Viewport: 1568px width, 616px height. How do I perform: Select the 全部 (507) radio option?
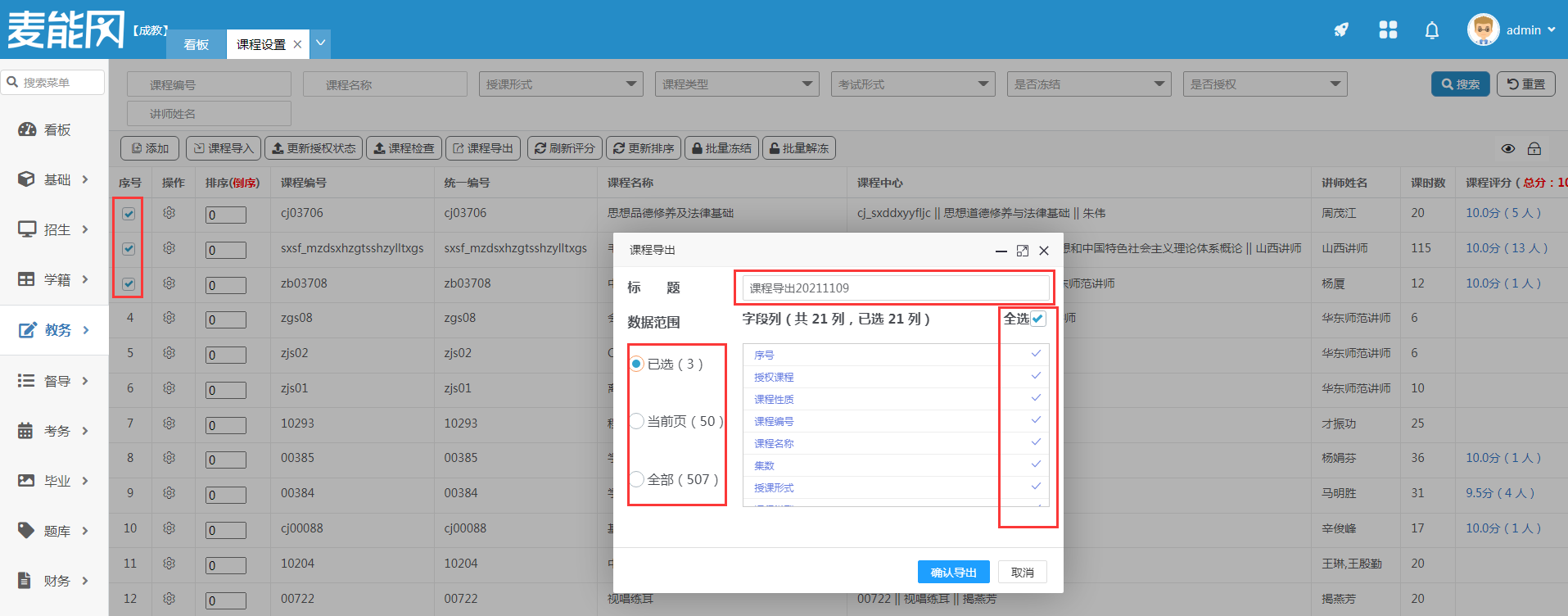pyautogui.click(x=637, y=479)
